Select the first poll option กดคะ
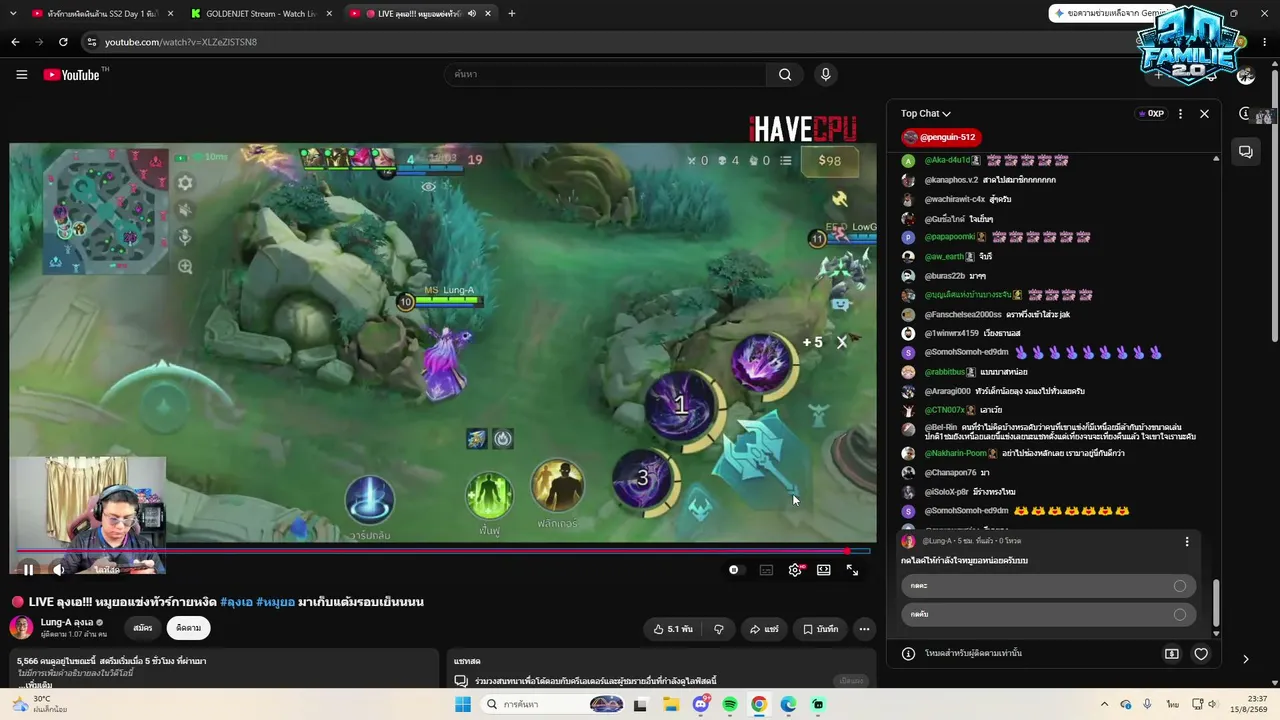This screenshot has height=720, width=1280. point(1047,586)
